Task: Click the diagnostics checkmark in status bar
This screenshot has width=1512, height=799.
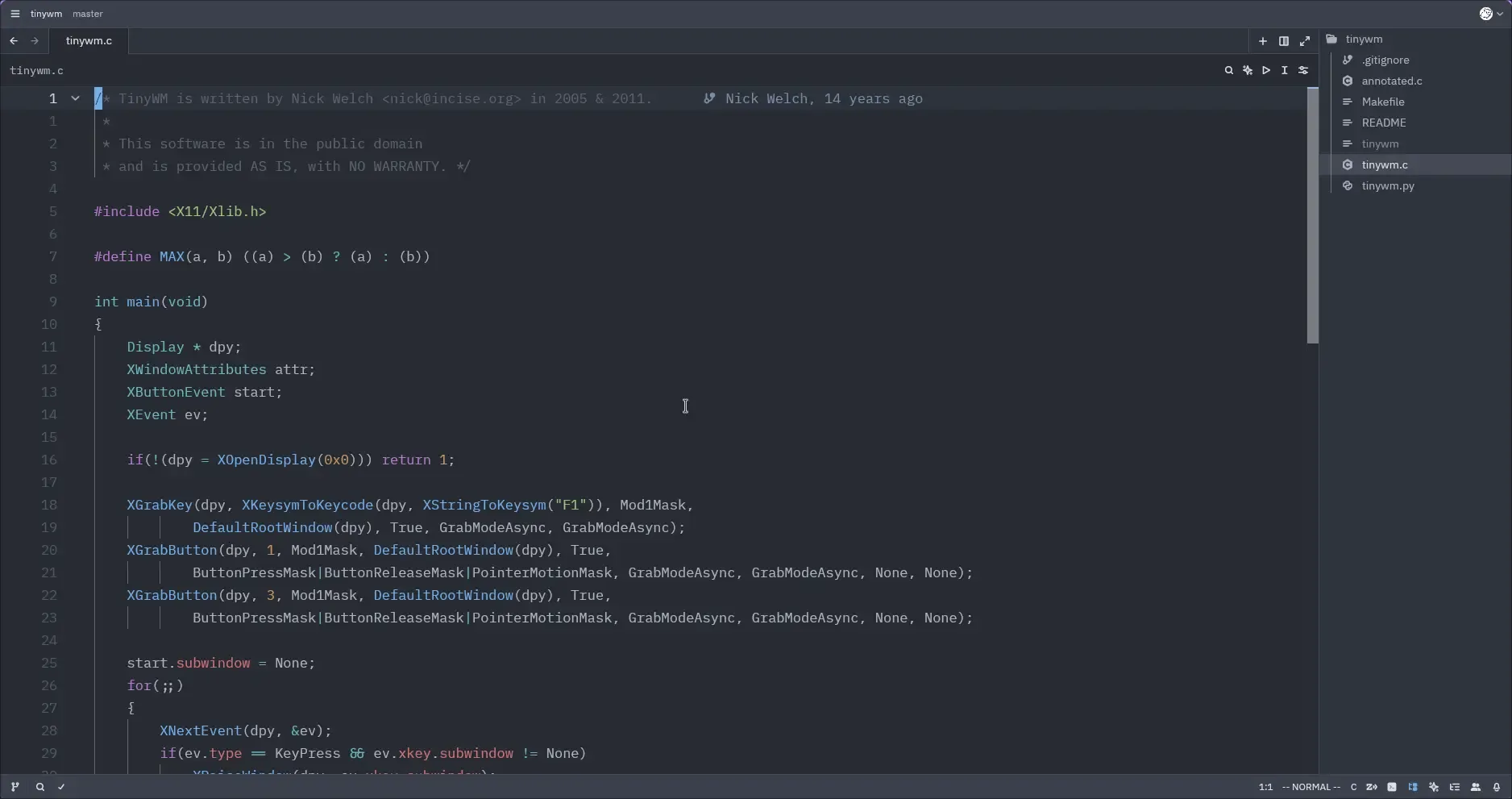Action: tap(61, 787)
